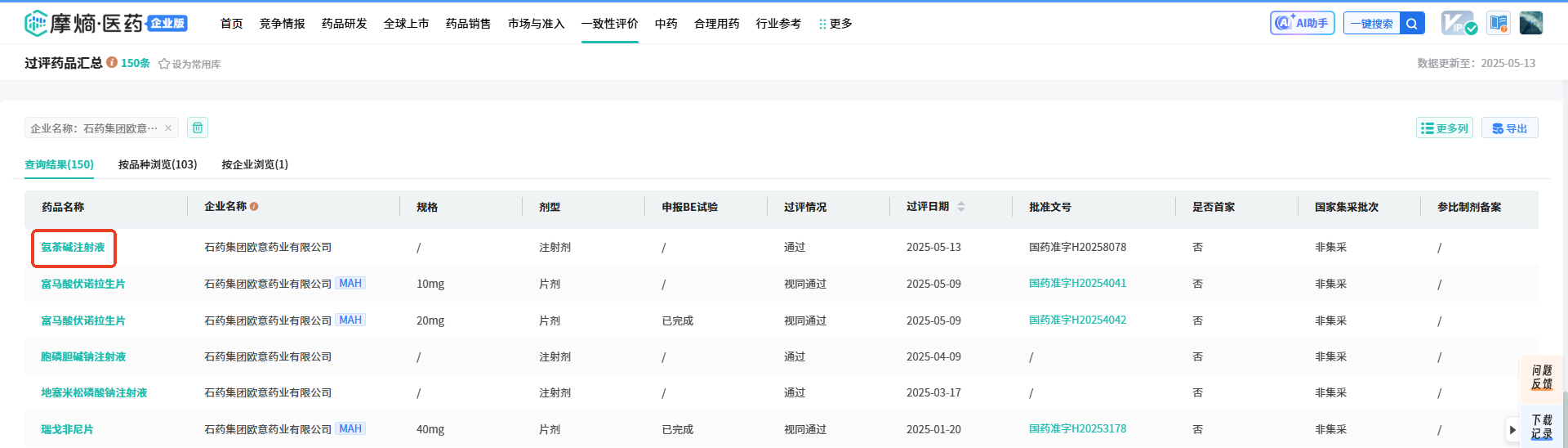
Task: Open the 药品销售 menu
Action: (x=469, y=24)
